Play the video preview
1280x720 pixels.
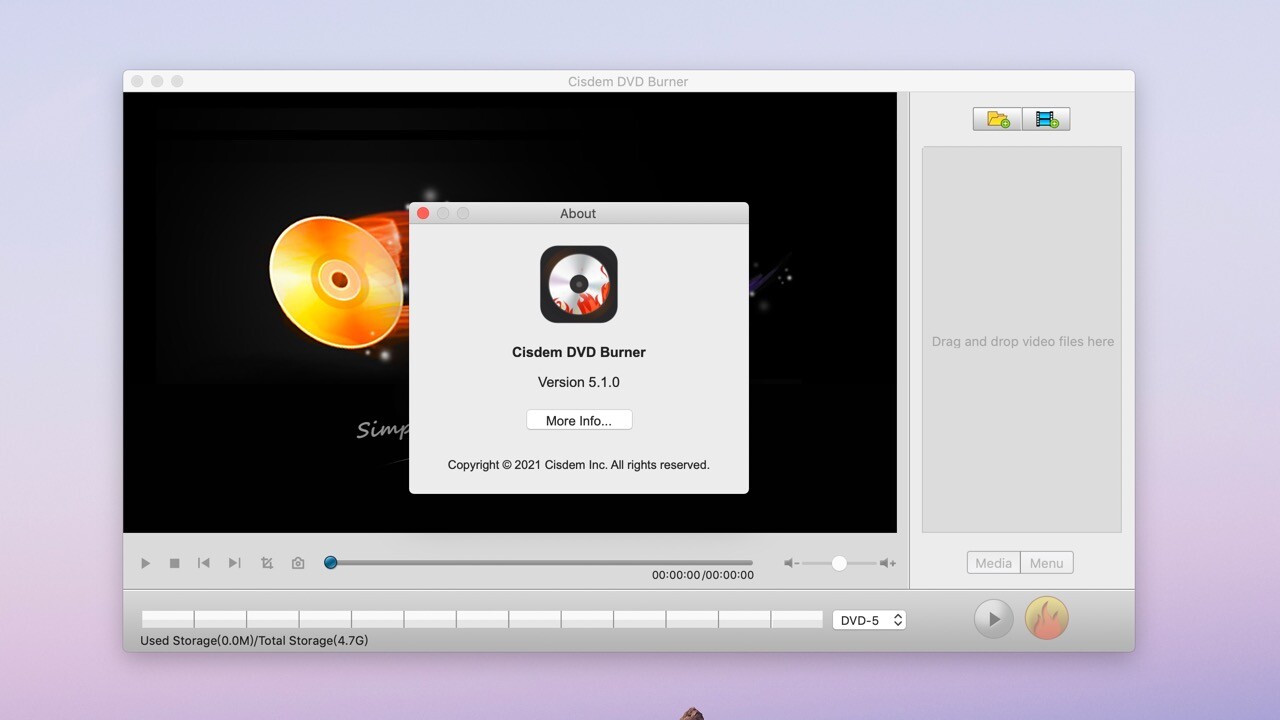click(145, 563)
